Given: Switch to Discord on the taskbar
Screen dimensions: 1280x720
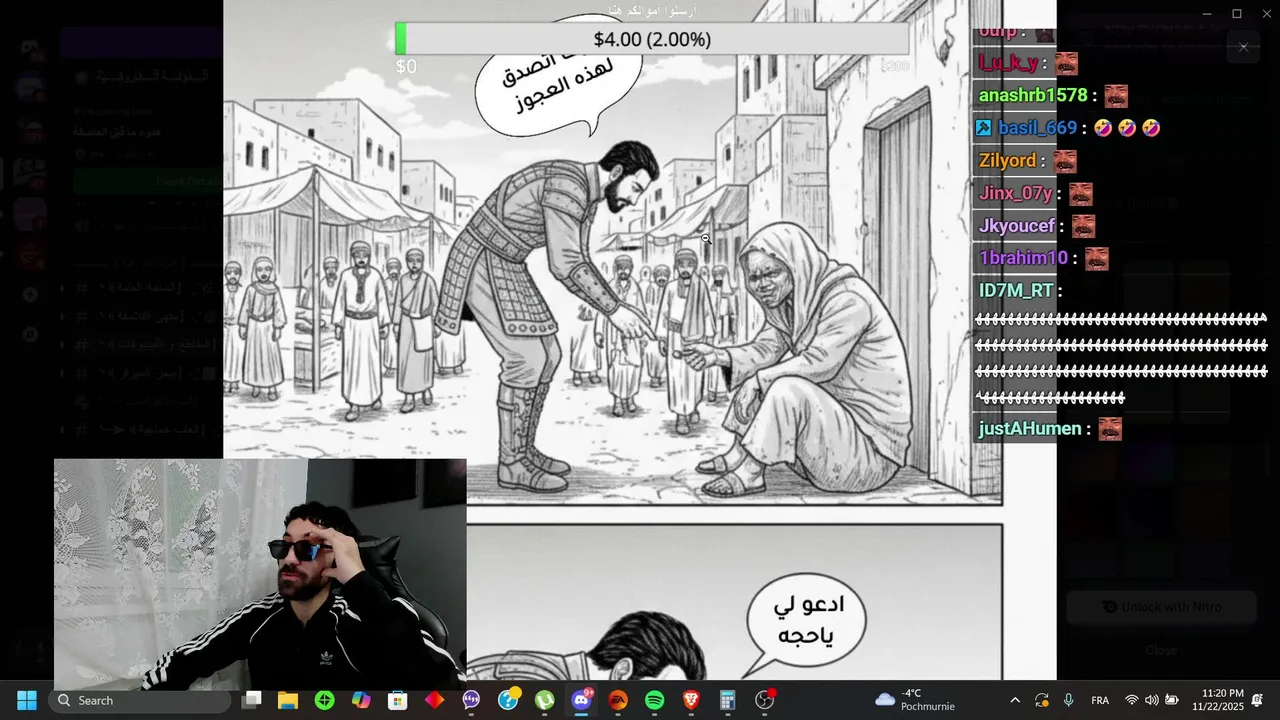Looking at the screenshot, I should pos(581,699).
